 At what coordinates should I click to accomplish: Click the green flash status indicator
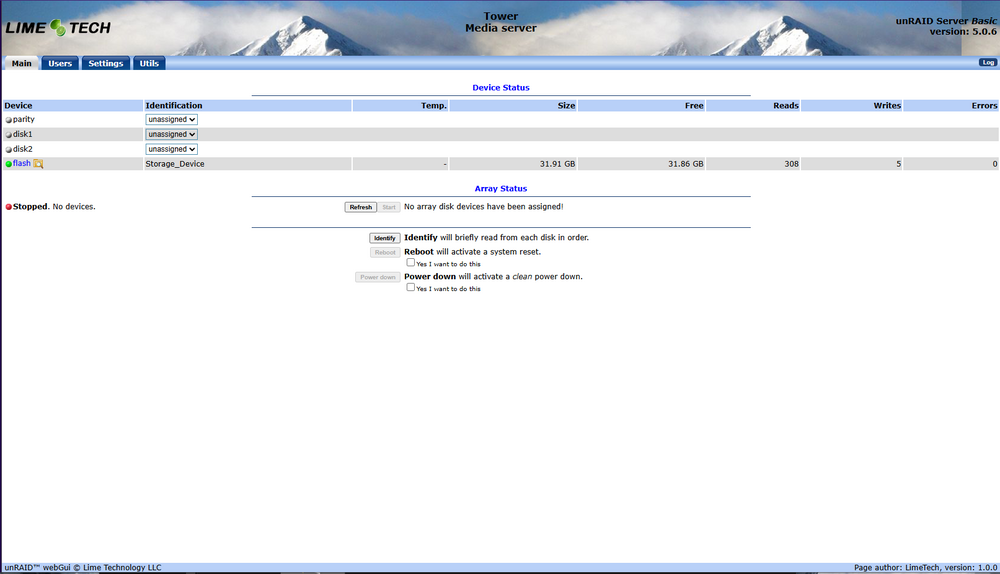tap(8, 164)
